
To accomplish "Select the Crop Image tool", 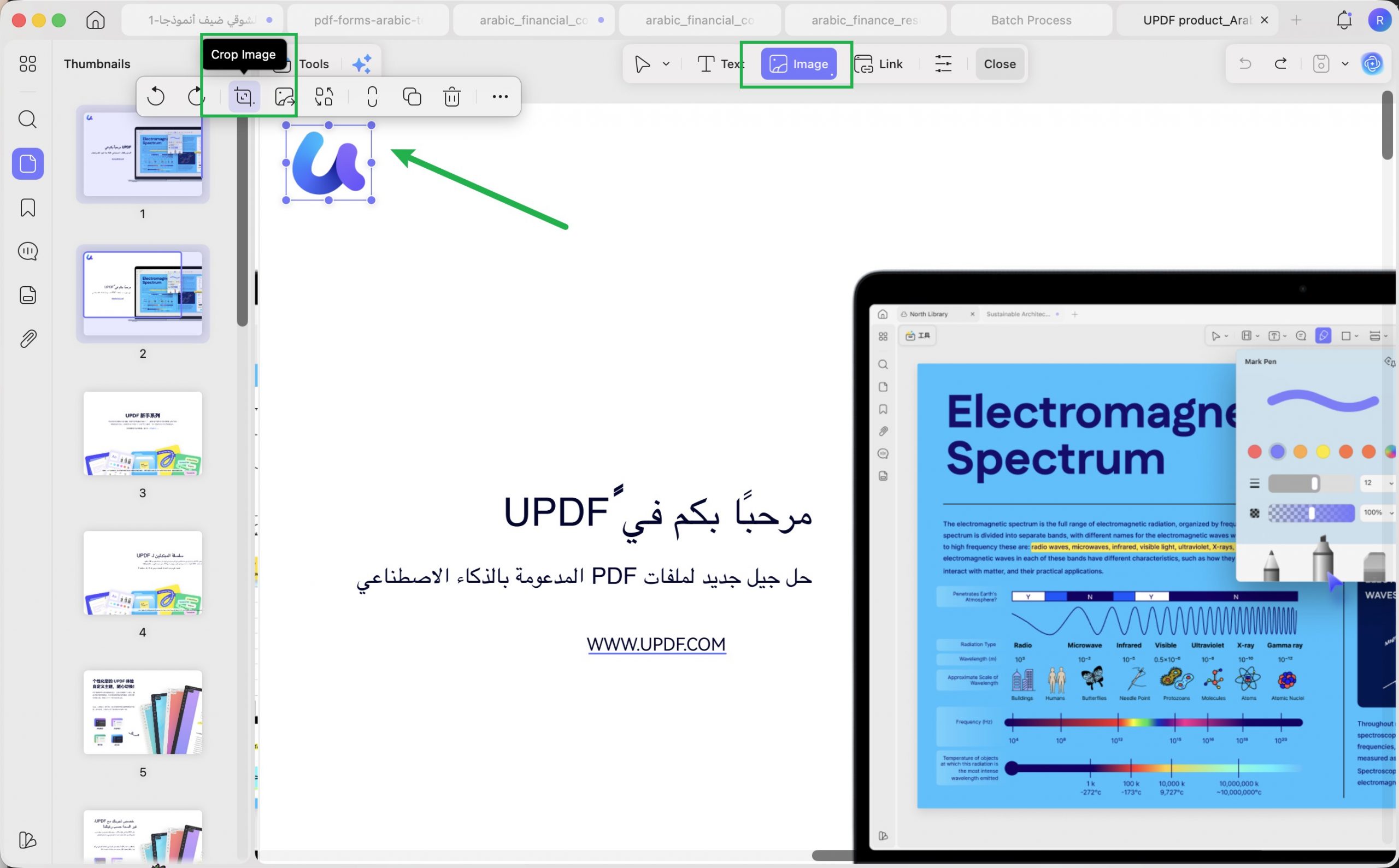I will pos(244,97).
